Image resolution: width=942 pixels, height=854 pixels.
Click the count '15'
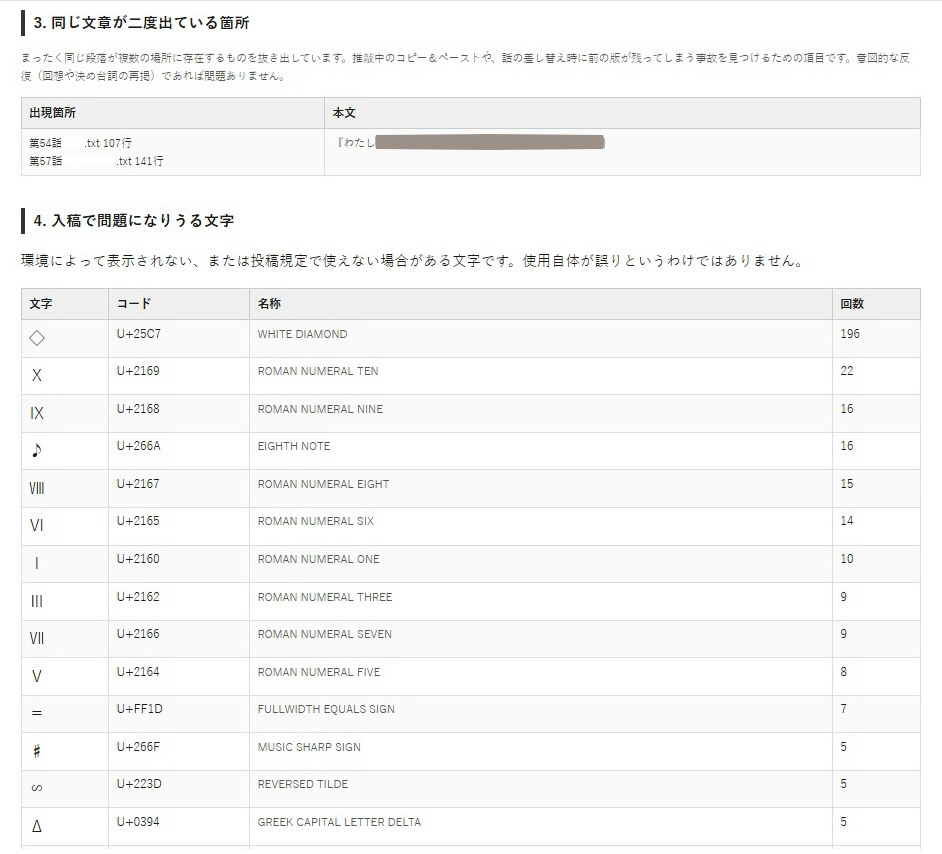point(846,484)
